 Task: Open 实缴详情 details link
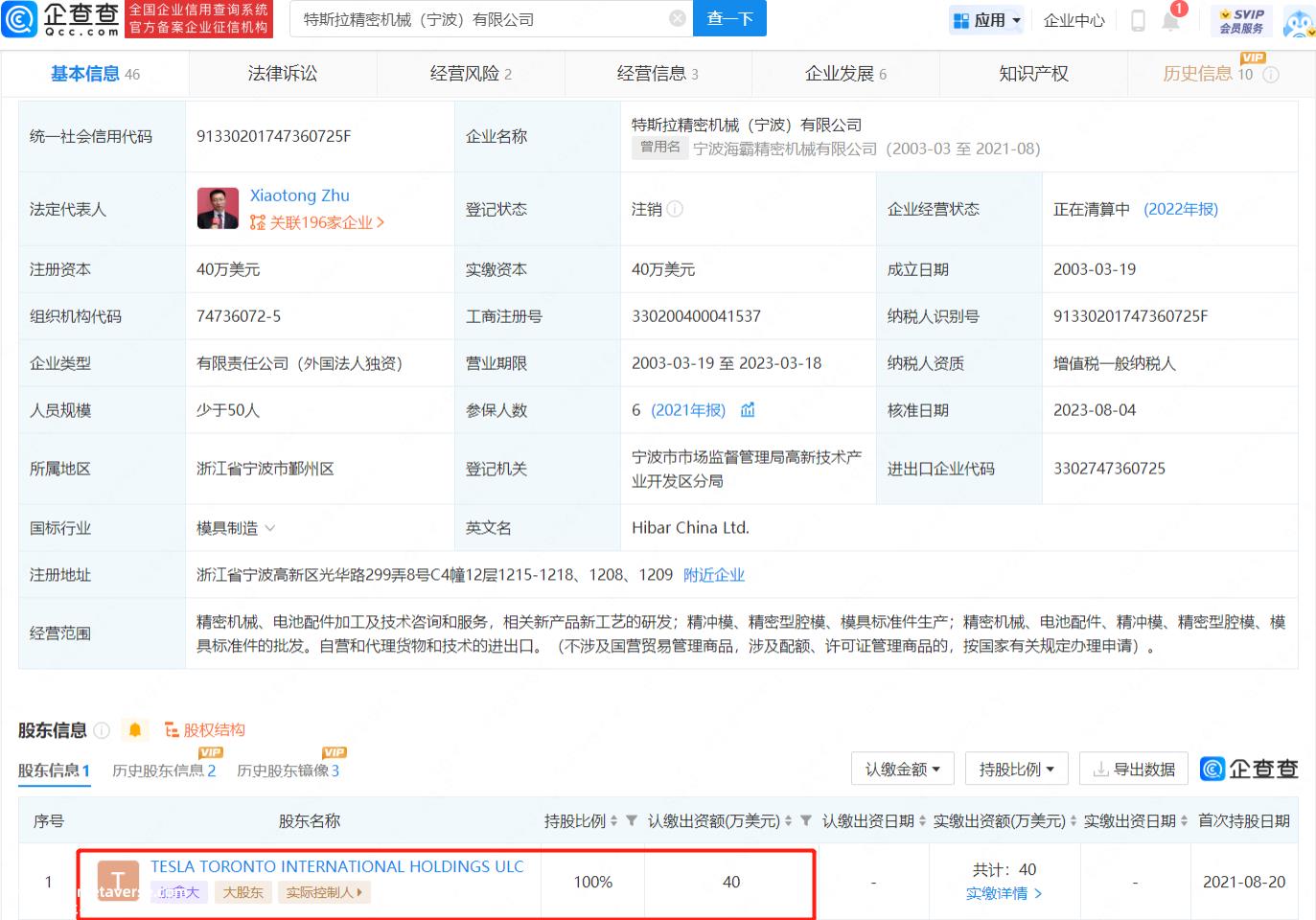(1004, 893)
